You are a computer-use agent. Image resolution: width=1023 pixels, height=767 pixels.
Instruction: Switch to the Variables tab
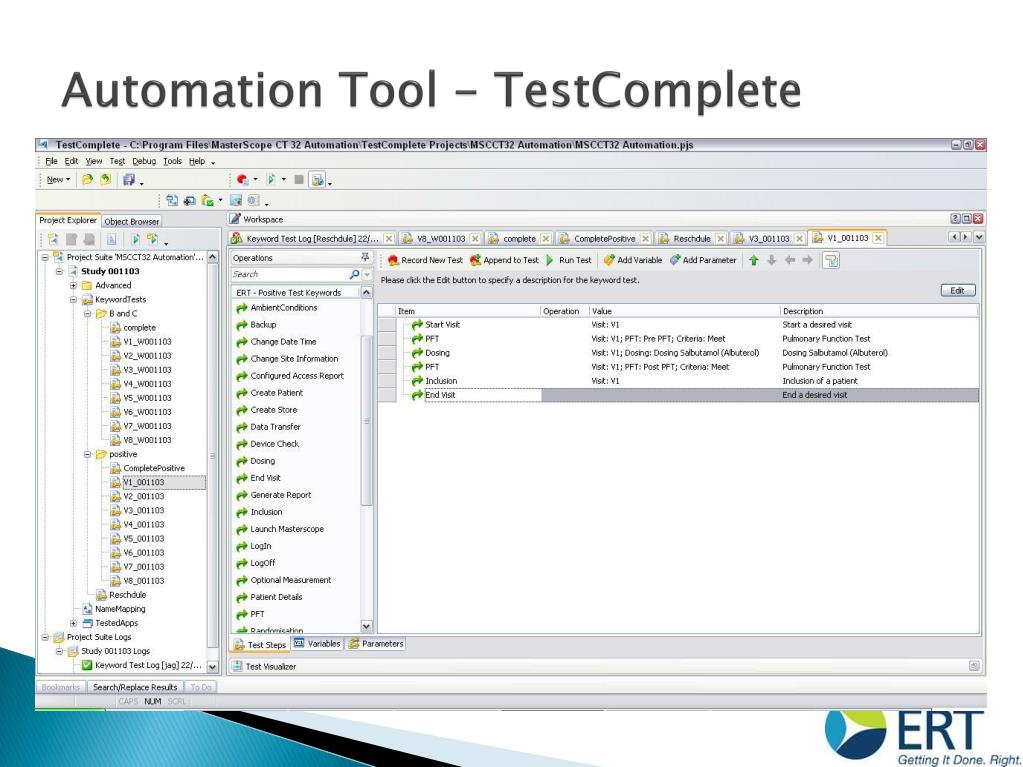click(318, 644)
